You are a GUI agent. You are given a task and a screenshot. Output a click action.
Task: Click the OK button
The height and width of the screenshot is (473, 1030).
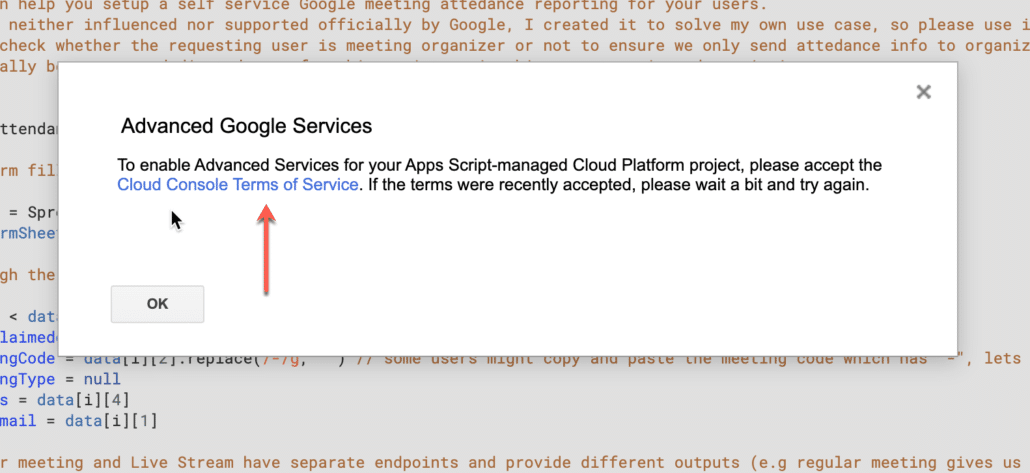(x=158, y=304)
